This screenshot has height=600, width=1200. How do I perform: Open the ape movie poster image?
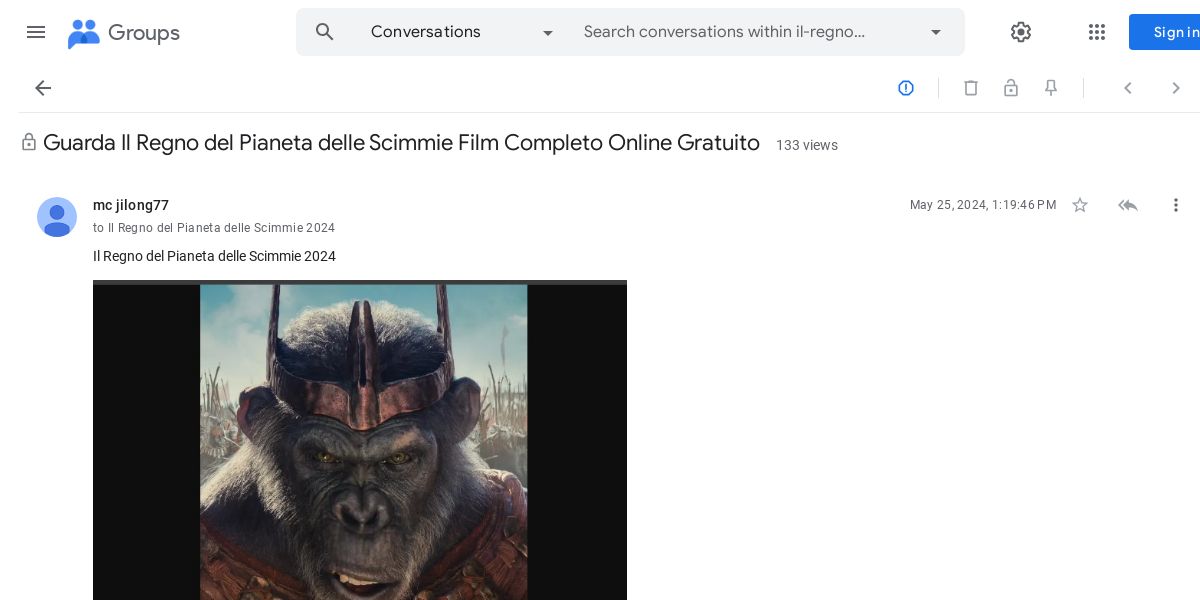coord(360,440)
